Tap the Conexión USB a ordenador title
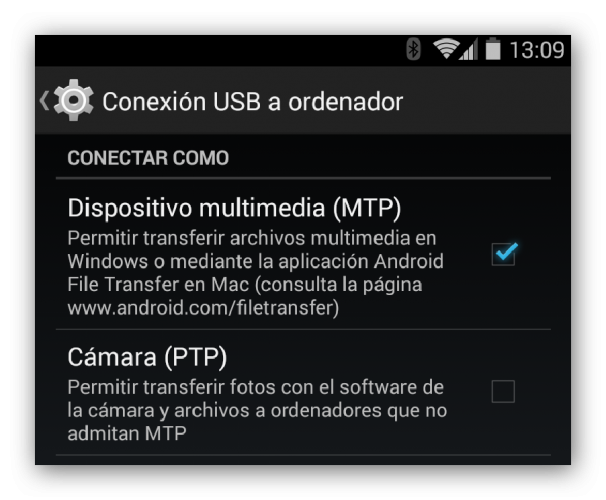The image size is (606, 500). 253,102
